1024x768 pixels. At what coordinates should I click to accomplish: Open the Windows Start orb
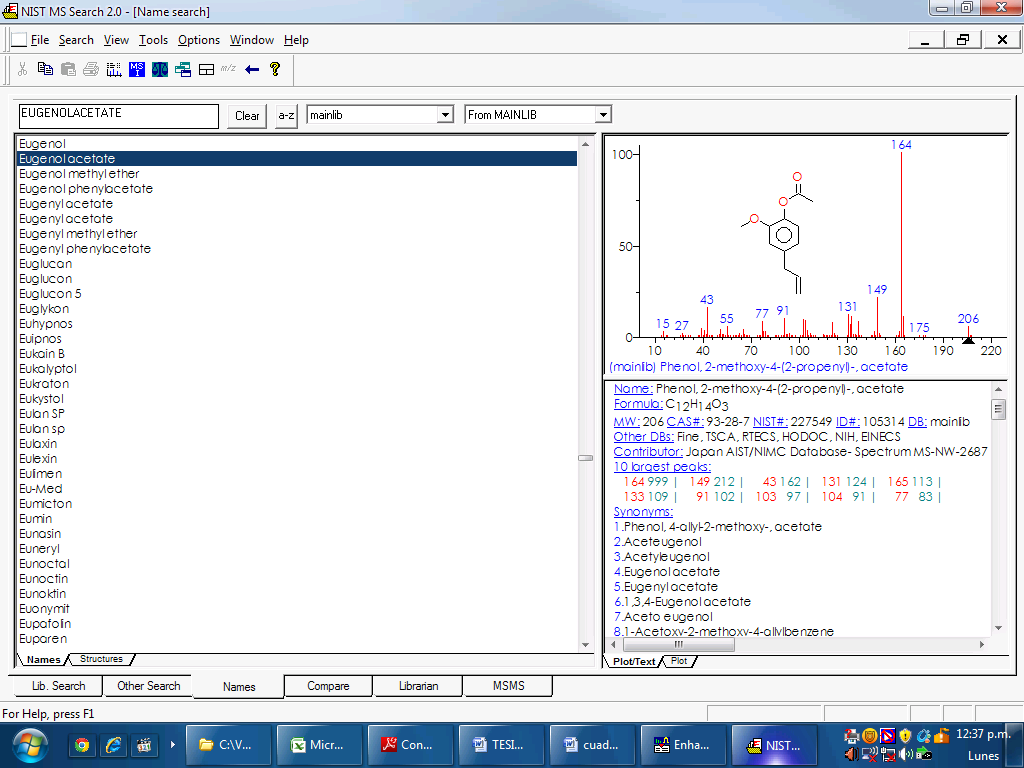pos(30,745)
